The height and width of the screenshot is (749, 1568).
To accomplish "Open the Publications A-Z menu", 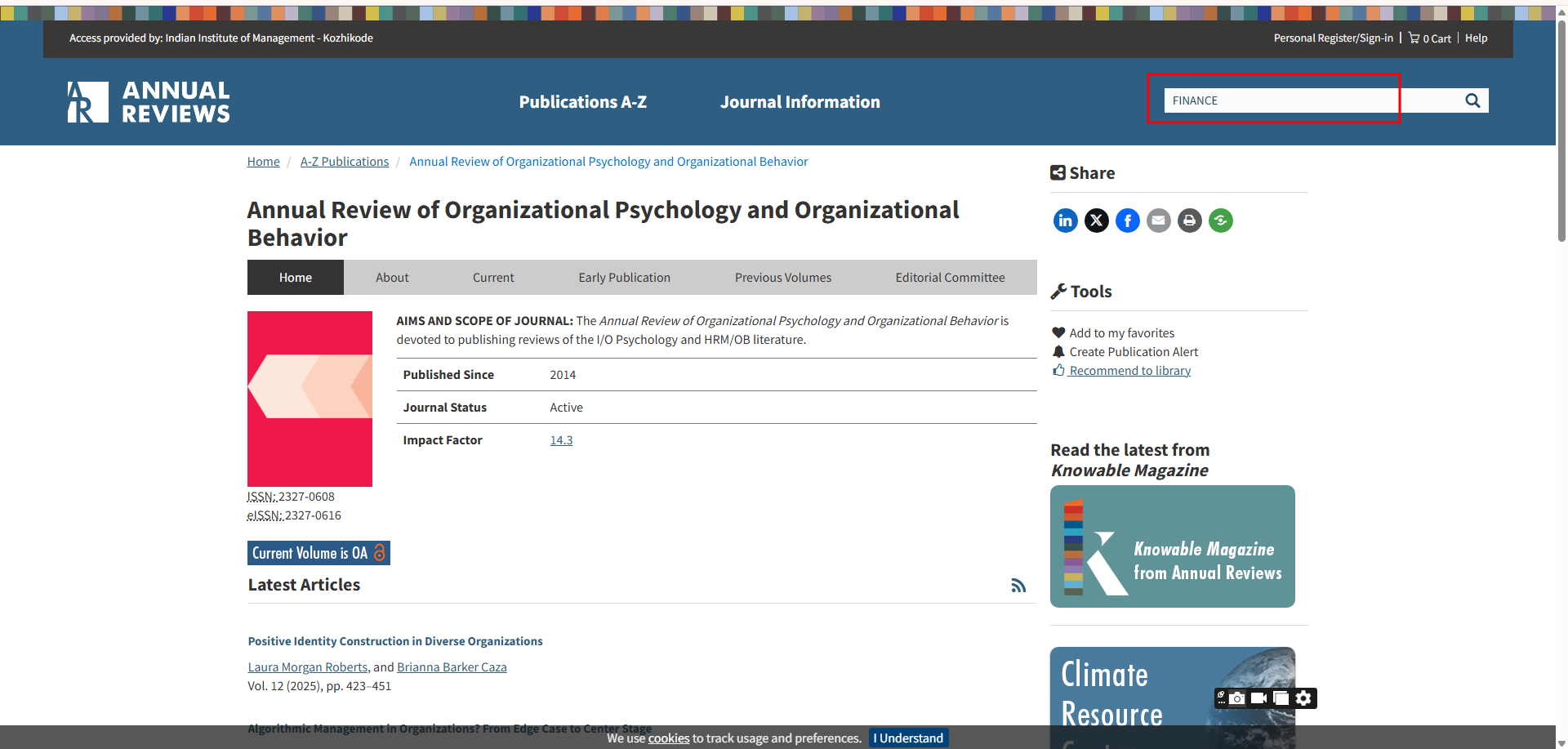I will pyautogui.click(x=582, y=102).
